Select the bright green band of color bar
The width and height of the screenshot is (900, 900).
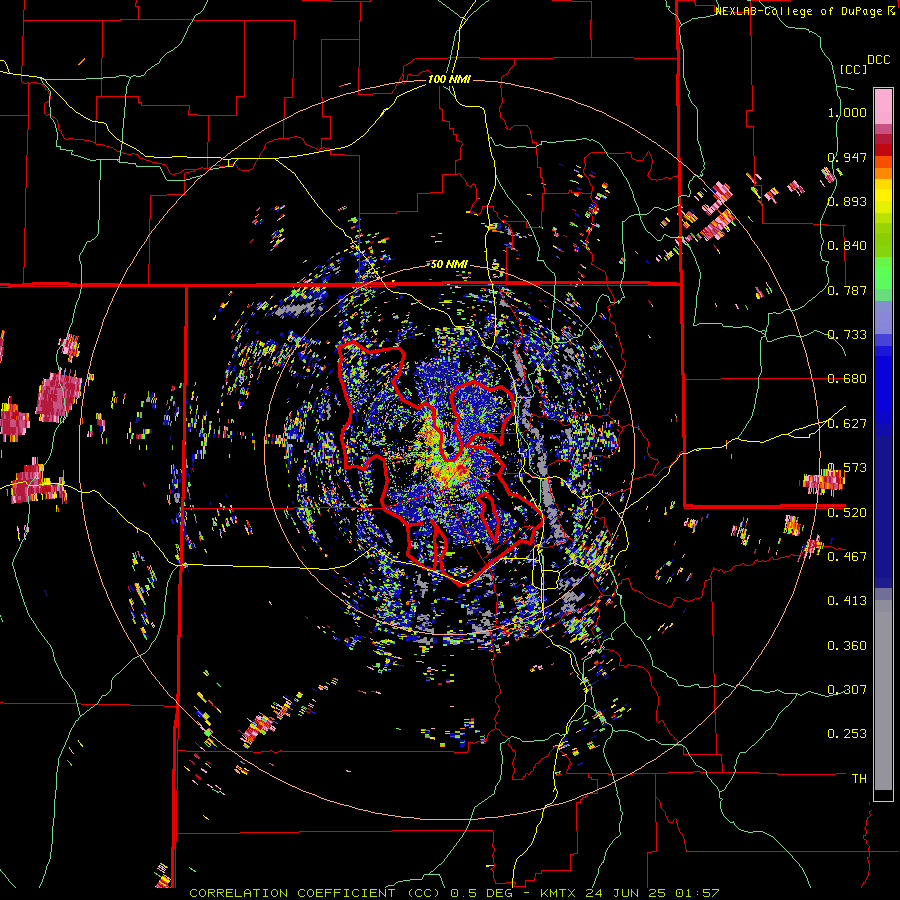(x=883, y=273)
